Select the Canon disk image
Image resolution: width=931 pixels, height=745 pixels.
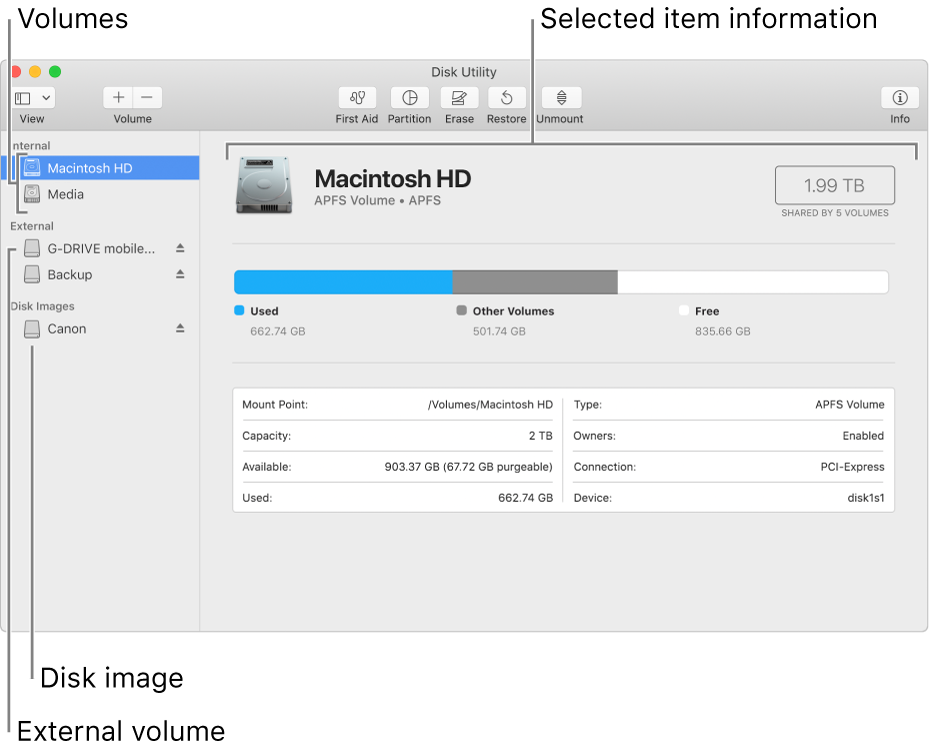coord(100,328)
